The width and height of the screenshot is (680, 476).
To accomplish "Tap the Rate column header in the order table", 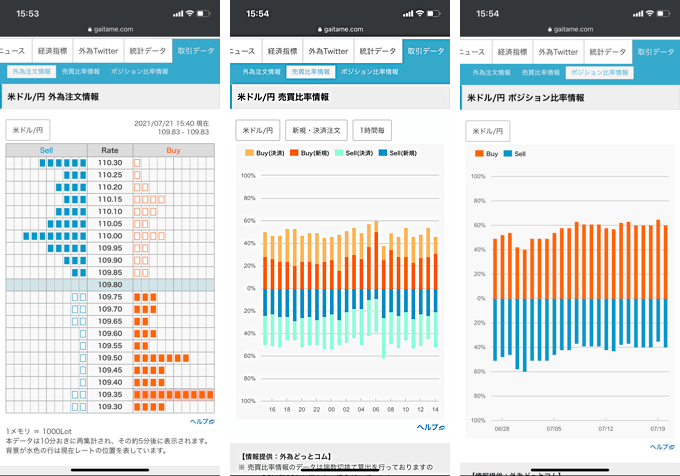I will coord(110,150).
